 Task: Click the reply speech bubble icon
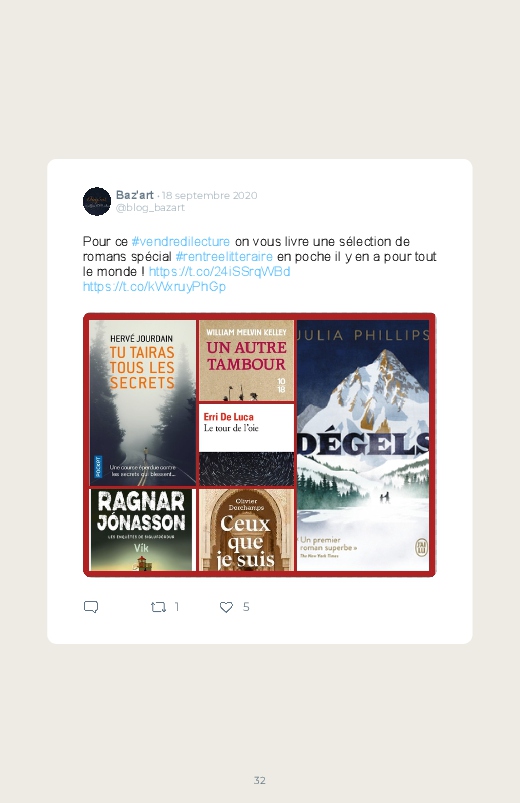[x=91, y=607]
